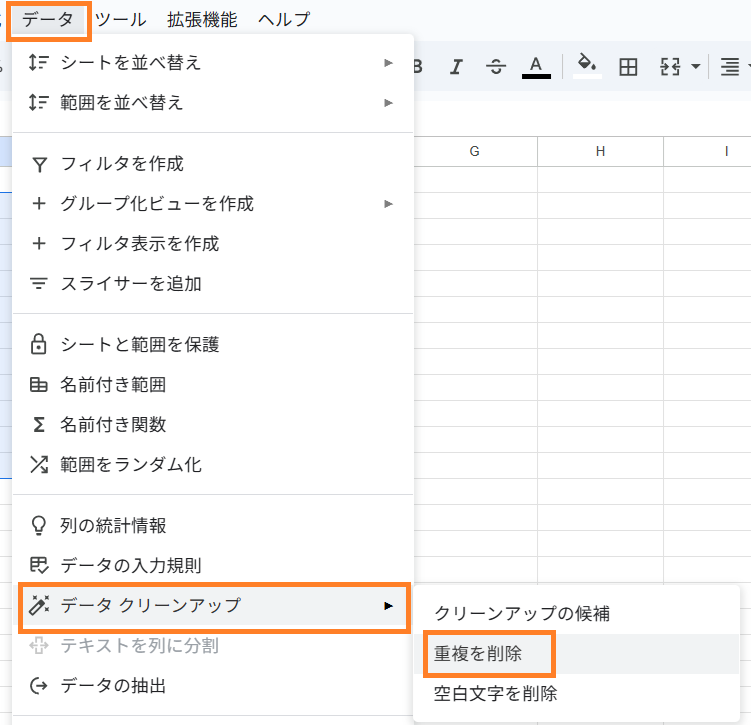Open the merge cells dropdown arrow
751x725 pixels.
[x=695, y=67]
